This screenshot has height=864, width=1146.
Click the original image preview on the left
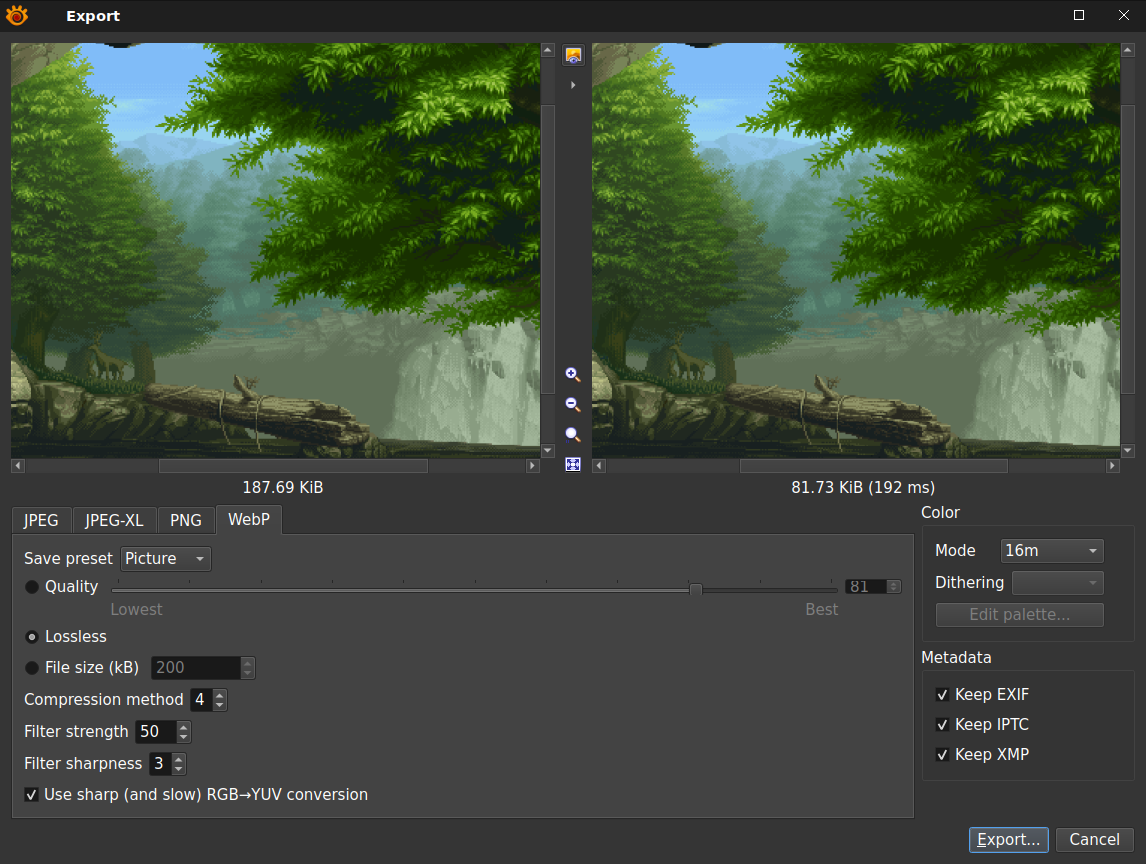pos(276,251)
